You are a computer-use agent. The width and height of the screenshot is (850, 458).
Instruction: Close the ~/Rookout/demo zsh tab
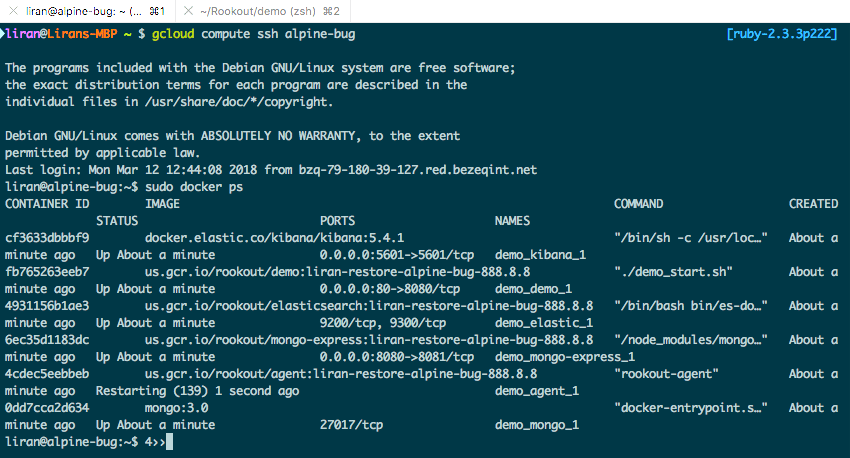(188, 11)
